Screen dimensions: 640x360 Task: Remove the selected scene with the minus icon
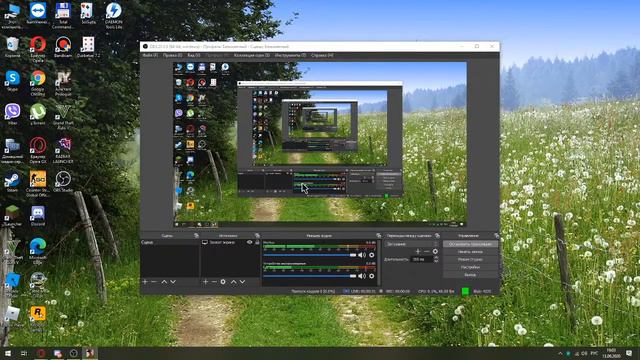154,282
